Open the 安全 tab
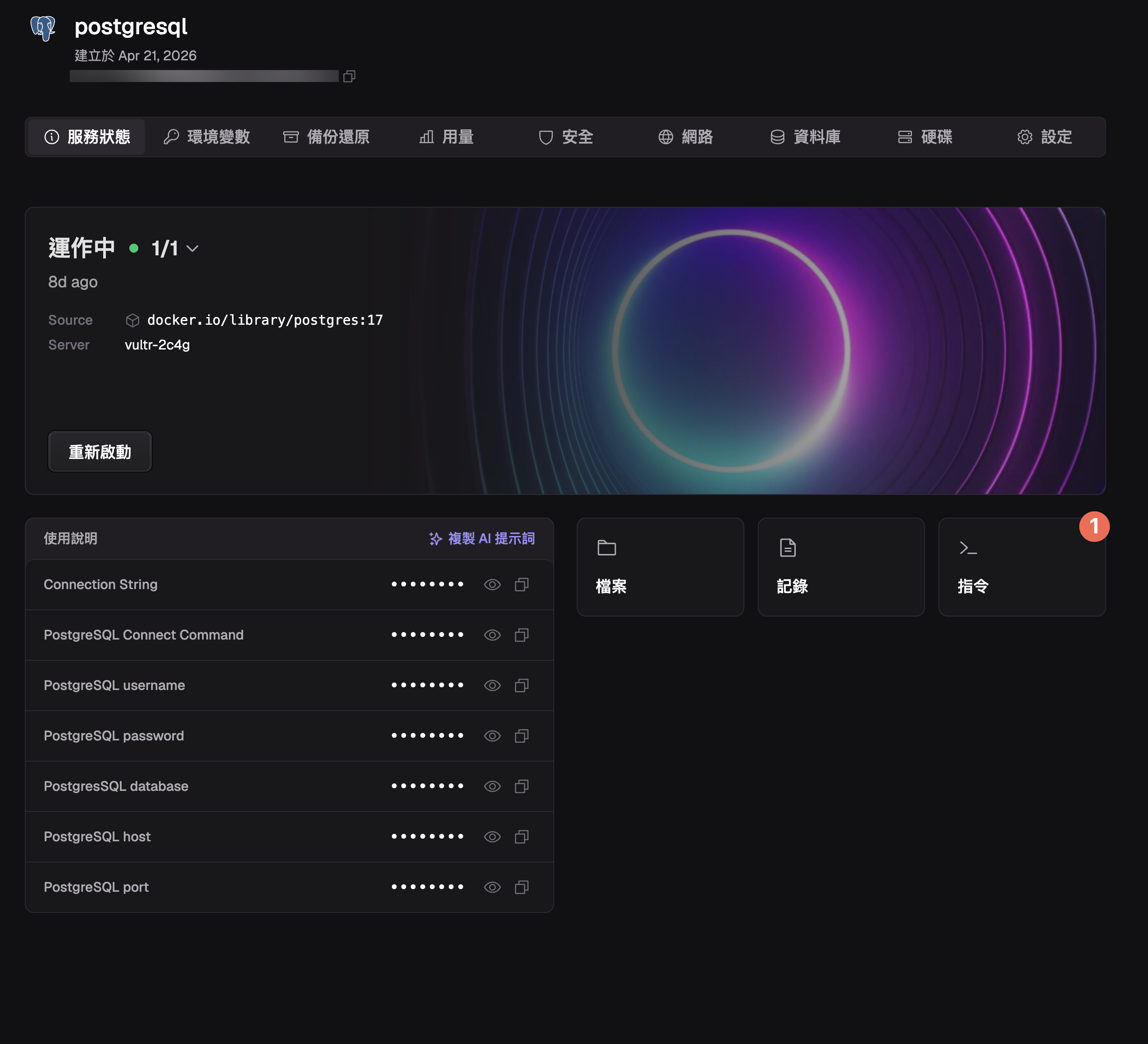This screenshot has height=1044, width=1148. (566, 137)
